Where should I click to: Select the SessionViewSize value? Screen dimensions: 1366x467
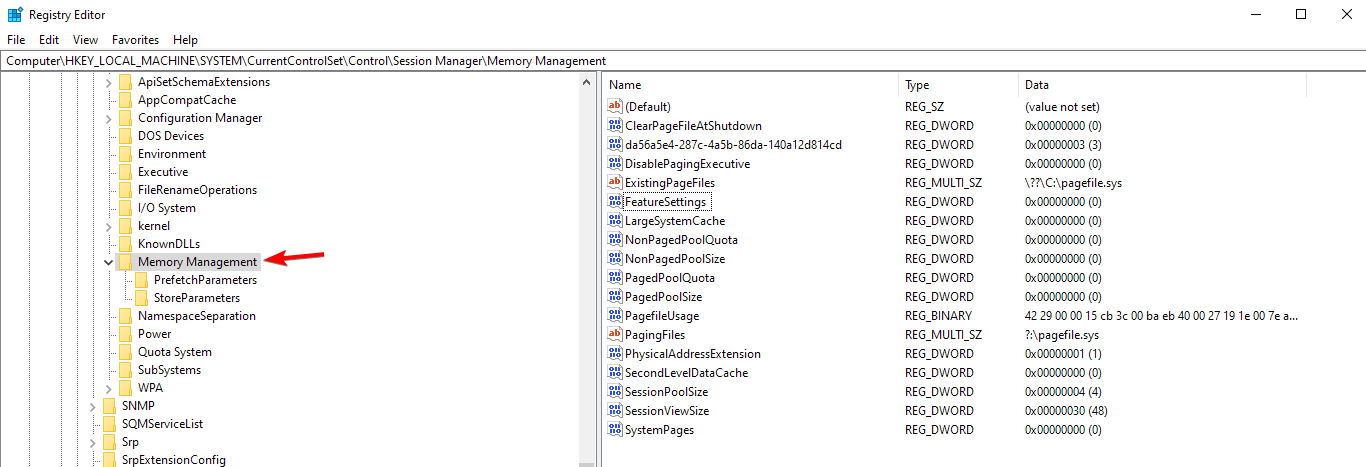667,411
